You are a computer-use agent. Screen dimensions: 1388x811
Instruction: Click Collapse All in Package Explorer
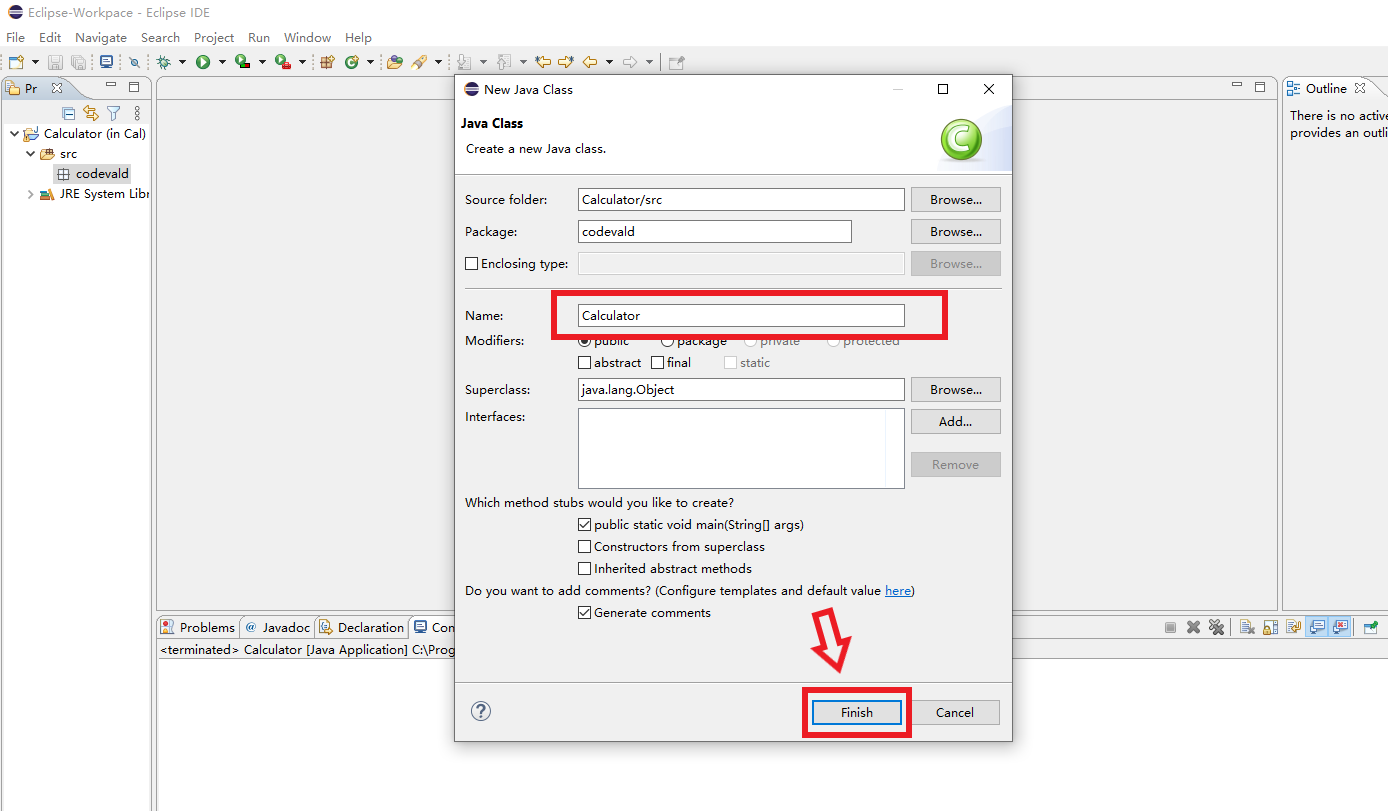[x=69, y=113]
